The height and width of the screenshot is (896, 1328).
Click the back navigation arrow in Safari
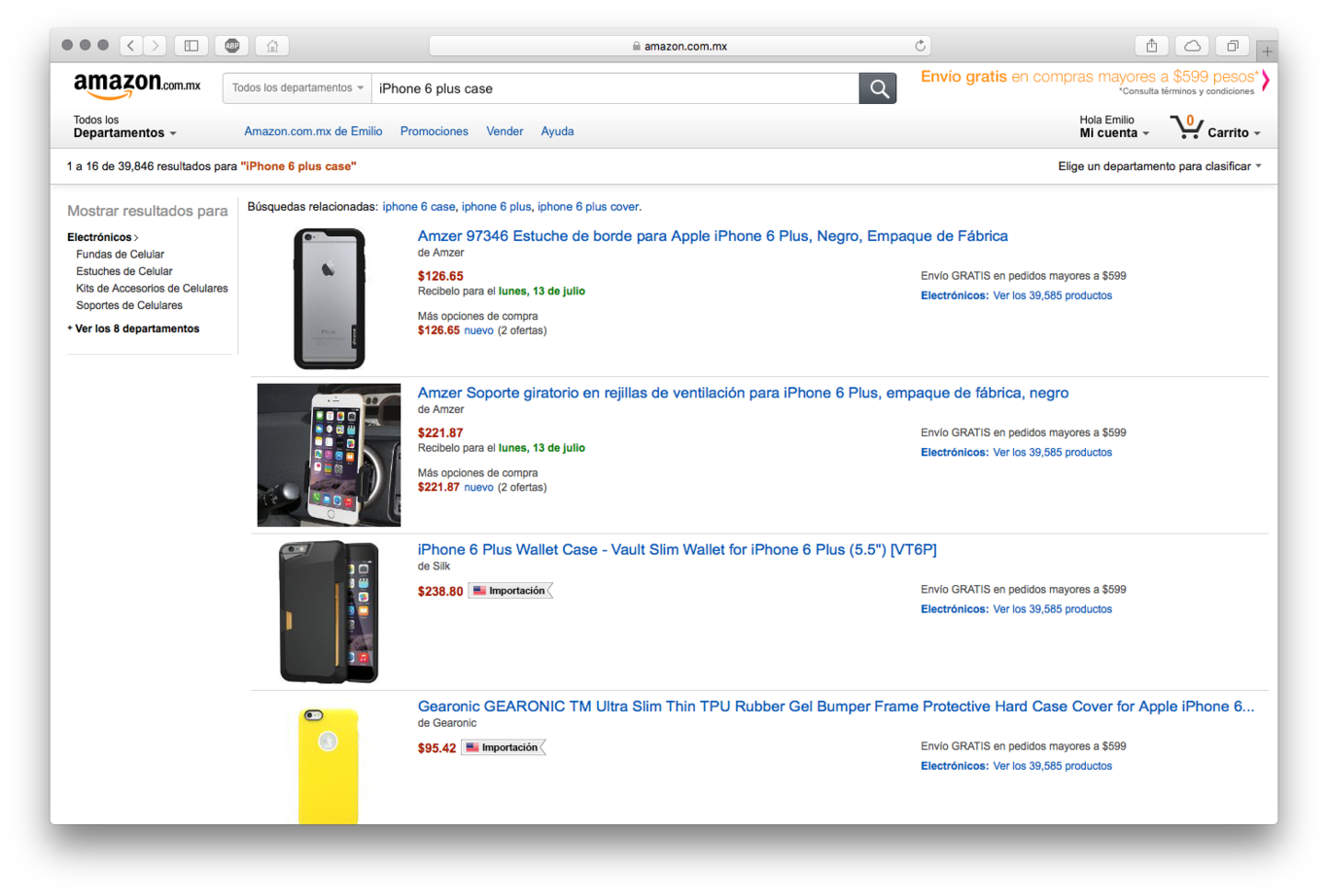(x=130, y=45)
